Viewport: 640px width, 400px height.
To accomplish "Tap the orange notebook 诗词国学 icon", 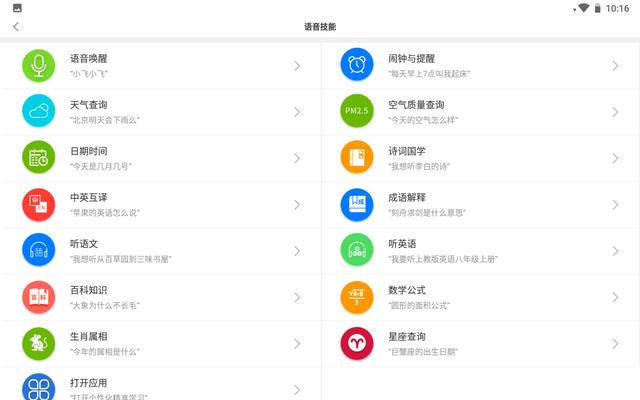I will click(357, 157).
